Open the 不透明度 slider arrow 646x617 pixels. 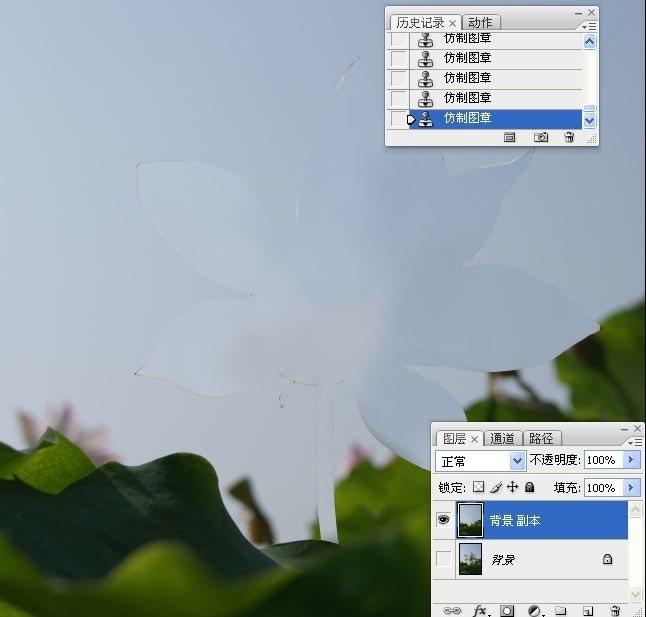click(x=632, y=460)
